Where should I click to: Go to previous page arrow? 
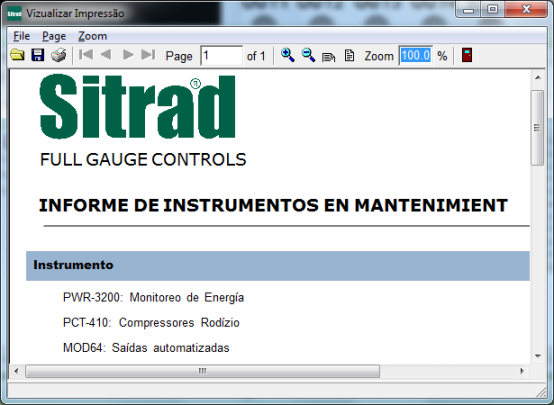coord(106,55)
